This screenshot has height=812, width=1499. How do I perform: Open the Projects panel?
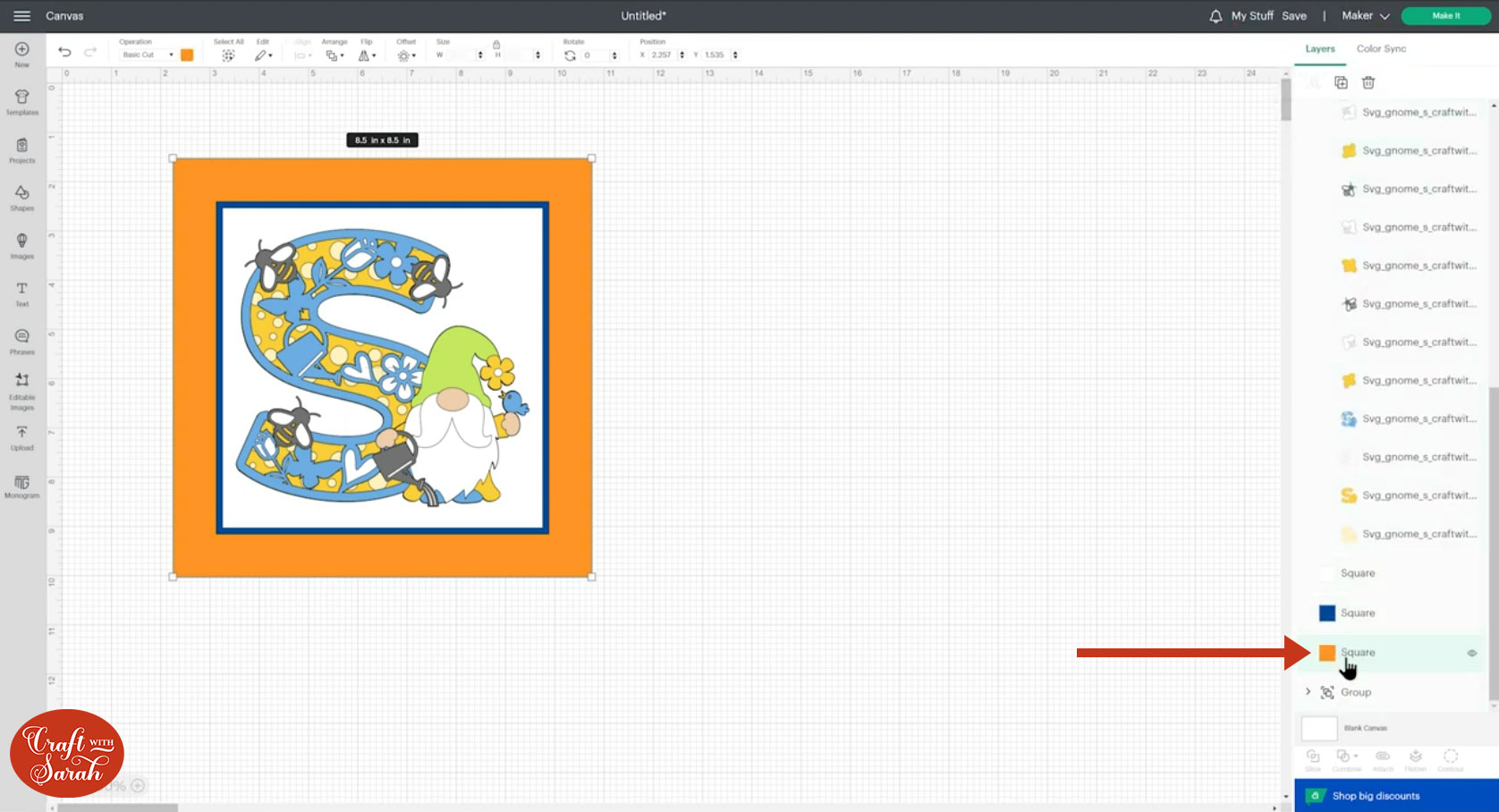click(22, 150)
